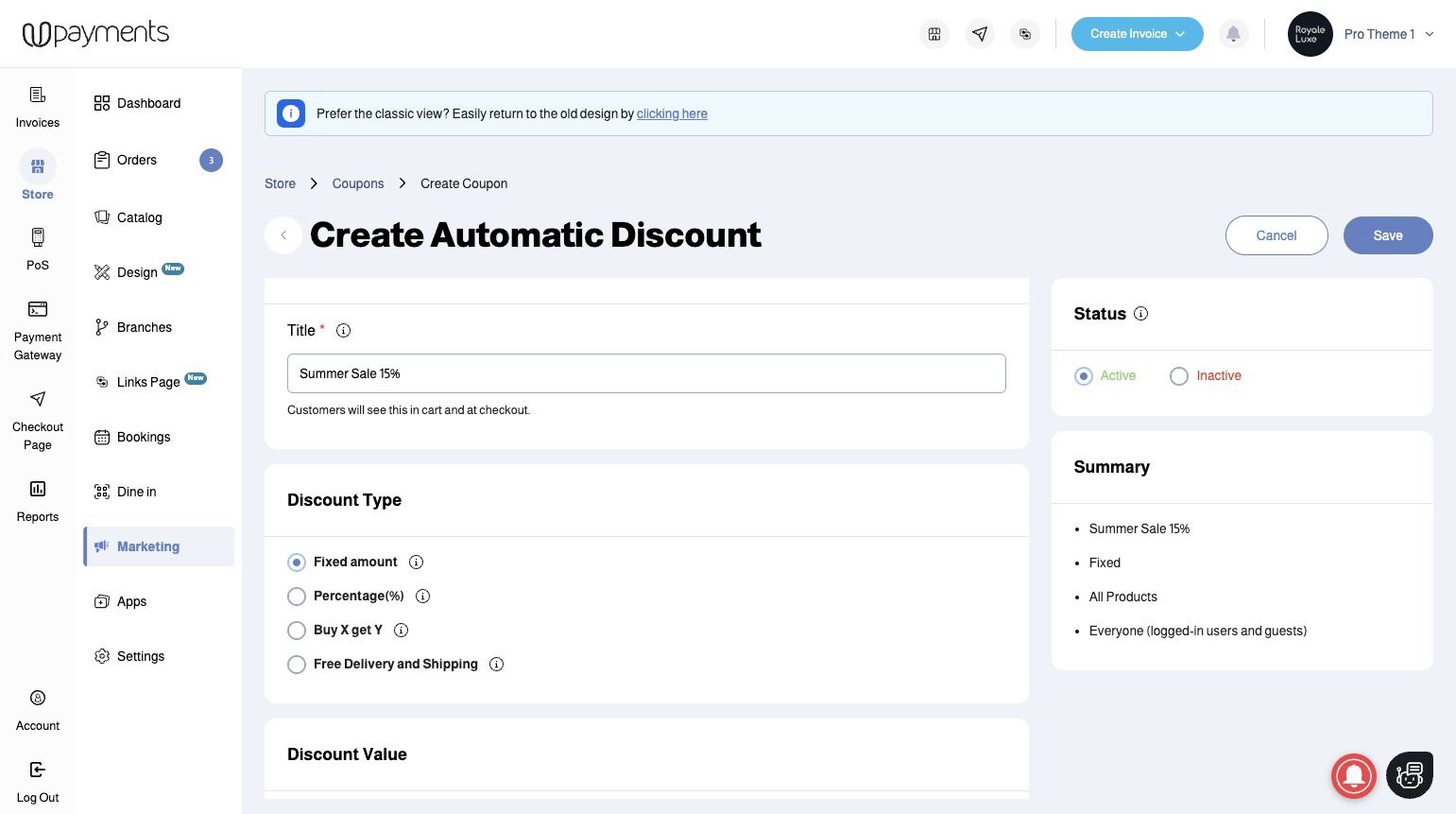Choose Free Delivery and Shipping option
Image resolution: width=1456 pixels, height=814 pixels.
(x=297, y=665)
